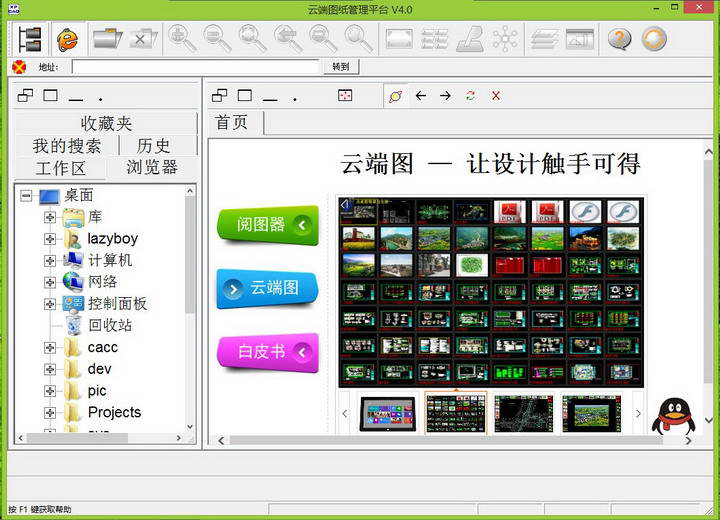
Task: Click the red X stop icon in browser toolbar
Action: click(x=496, y=96)
